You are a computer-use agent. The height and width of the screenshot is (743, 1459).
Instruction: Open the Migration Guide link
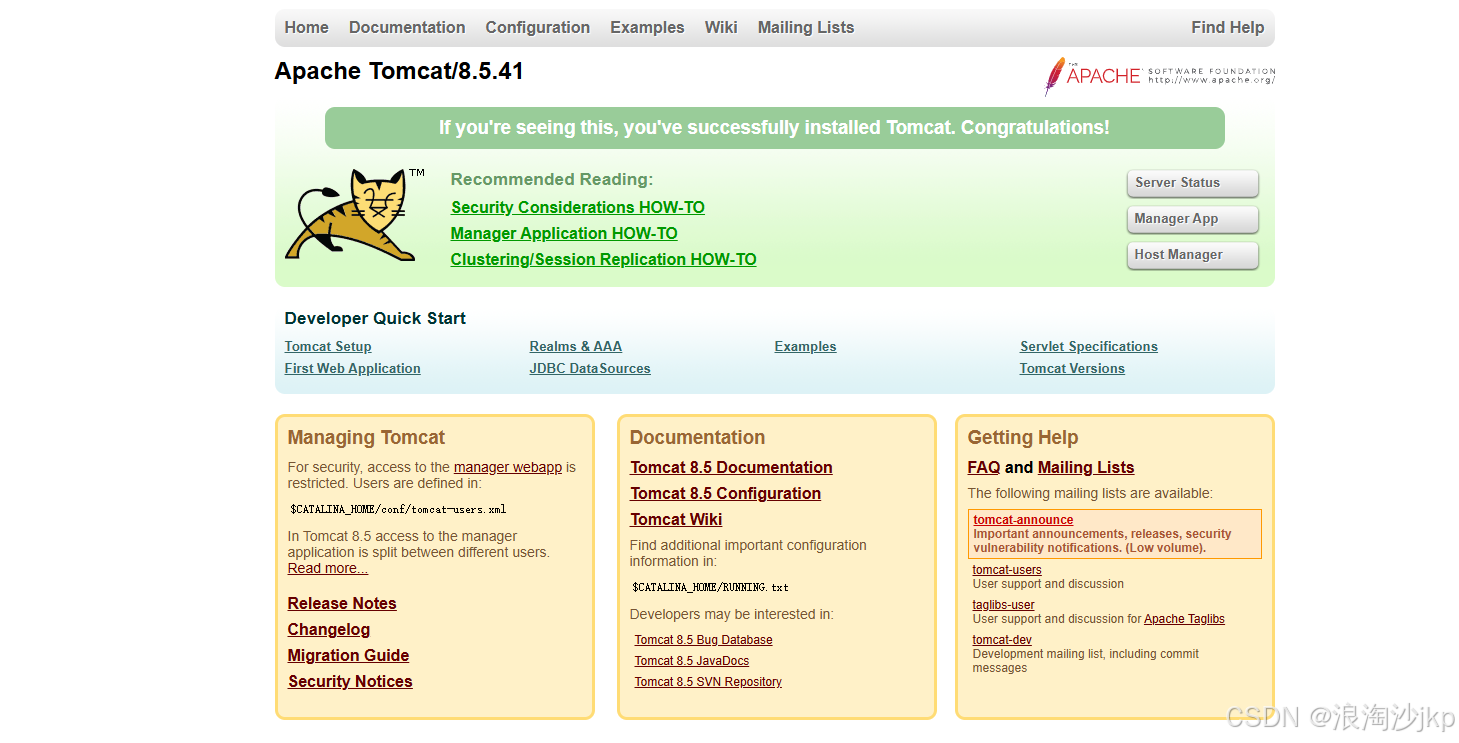[349, 656]
